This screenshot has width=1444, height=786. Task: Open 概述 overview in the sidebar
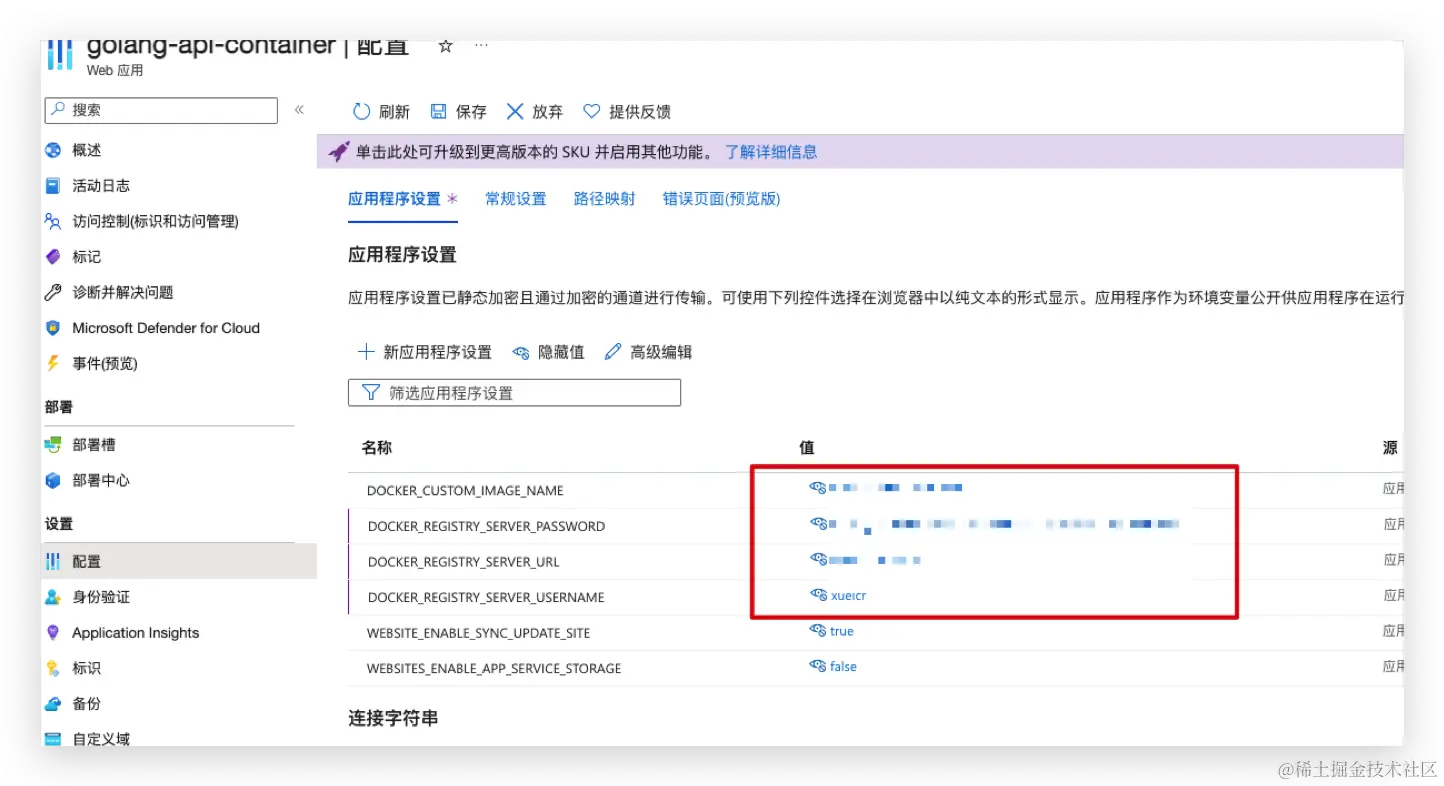point(86,150)
